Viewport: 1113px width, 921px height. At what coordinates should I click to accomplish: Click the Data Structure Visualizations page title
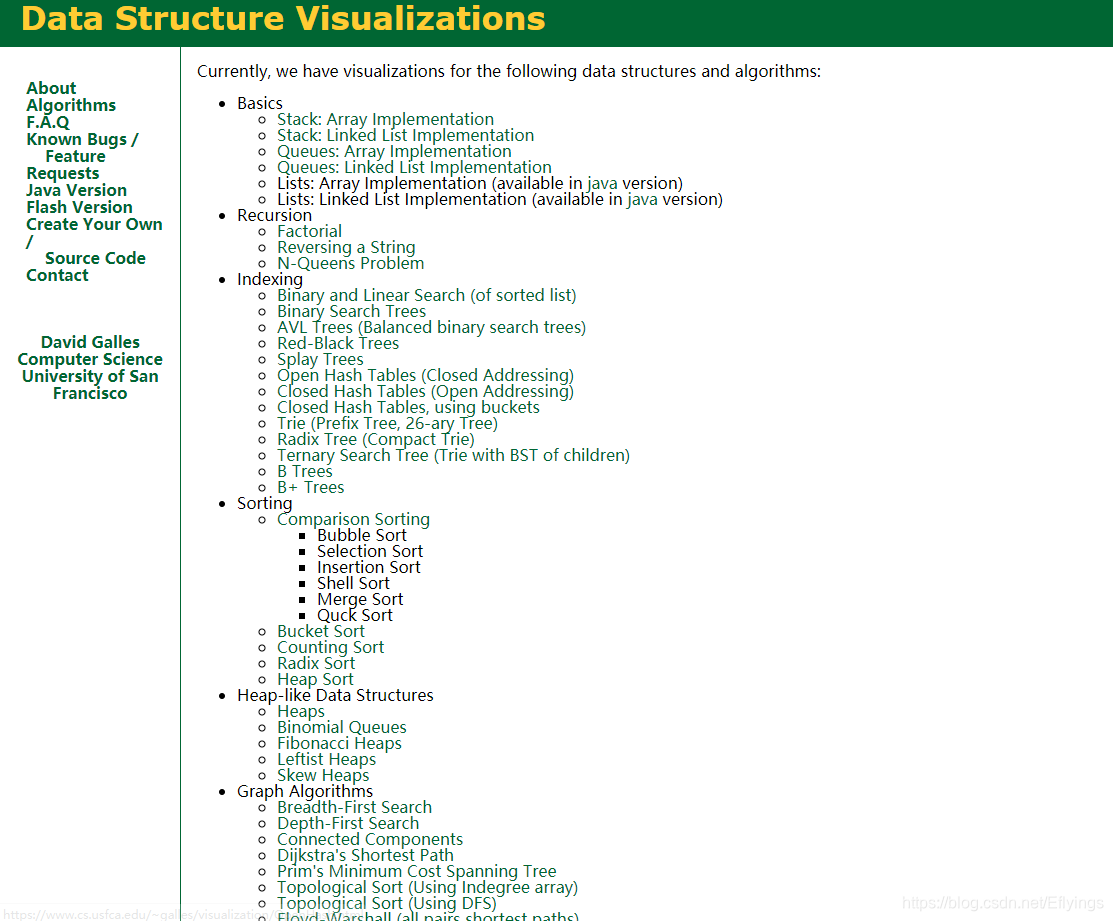[283, 18]
